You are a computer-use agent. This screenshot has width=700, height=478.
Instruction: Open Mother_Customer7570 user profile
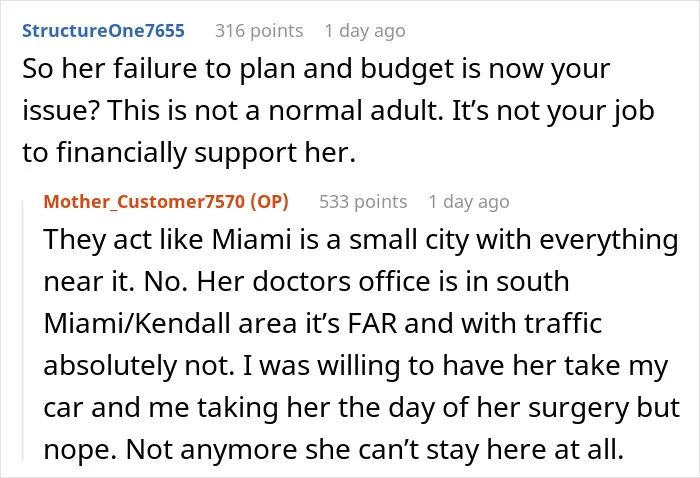(x=144, y=202)
